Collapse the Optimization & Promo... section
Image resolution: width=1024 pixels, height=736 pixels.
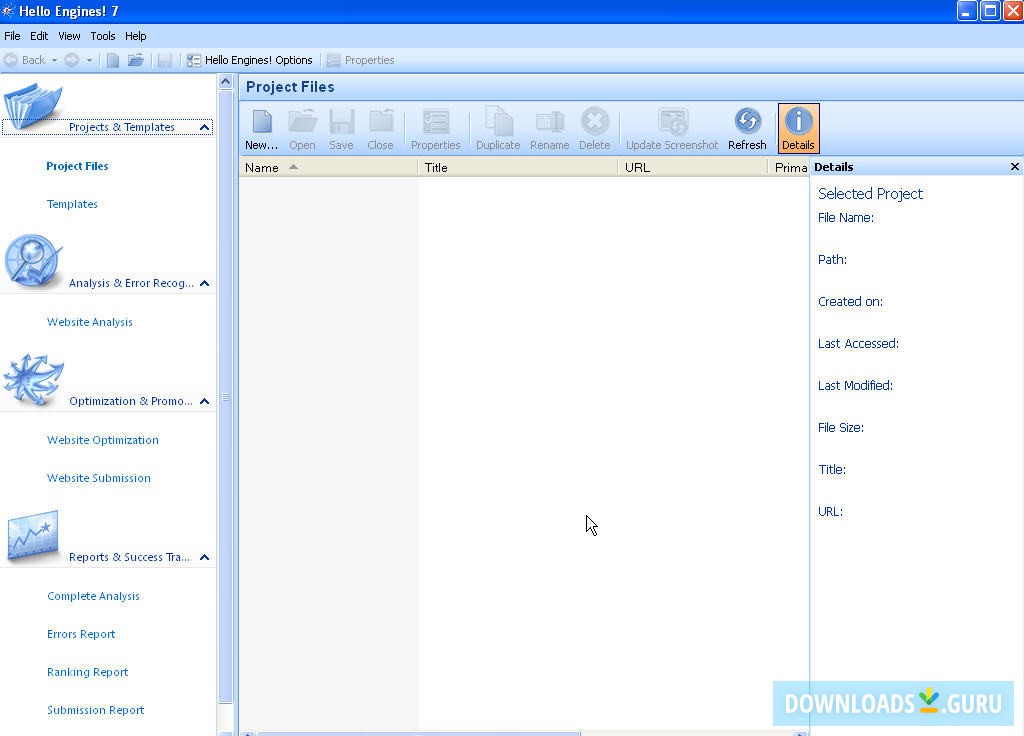[204, 401]
